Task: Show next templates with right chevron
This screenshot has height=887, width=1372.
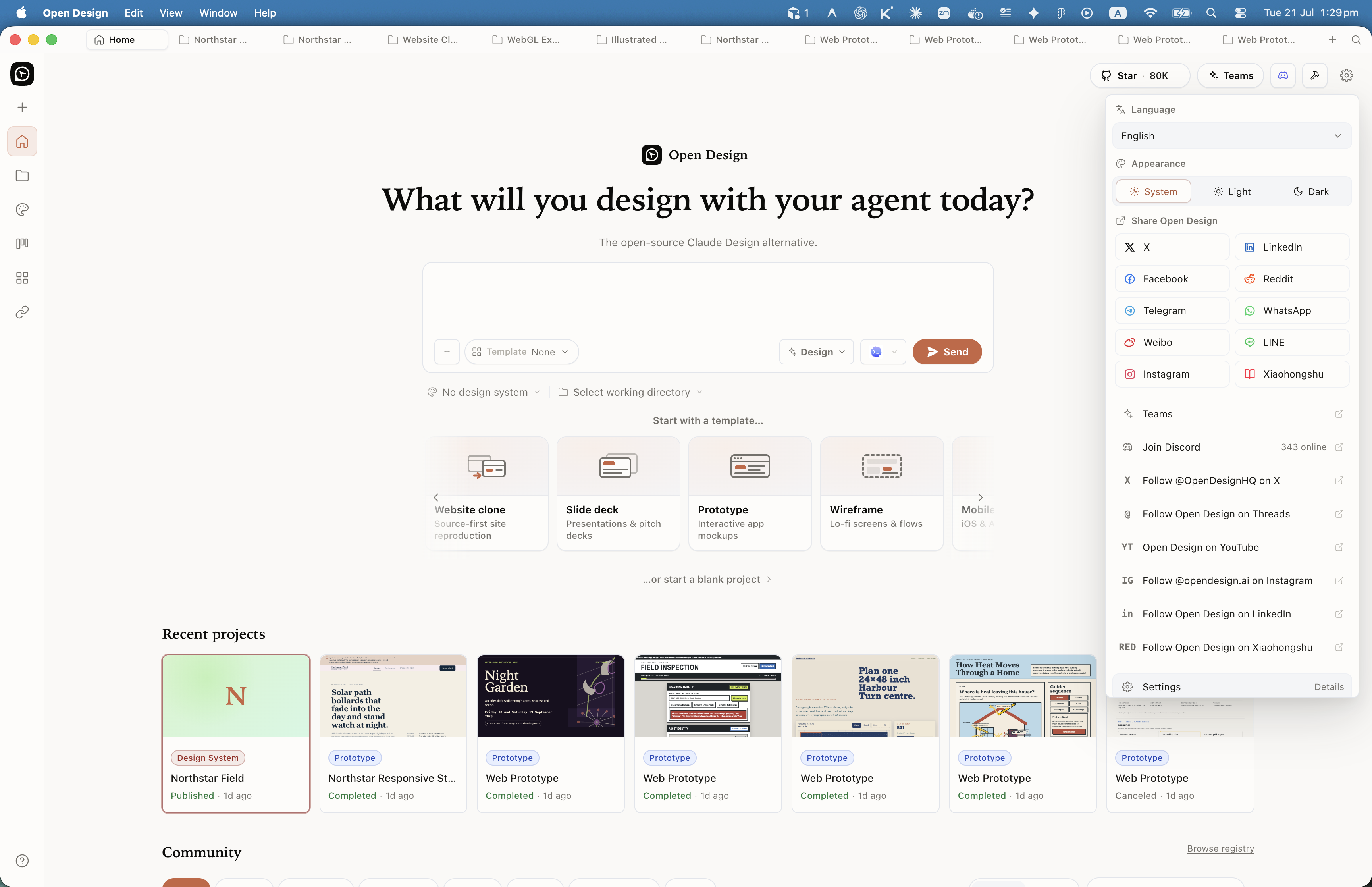Action: [980, 497]
